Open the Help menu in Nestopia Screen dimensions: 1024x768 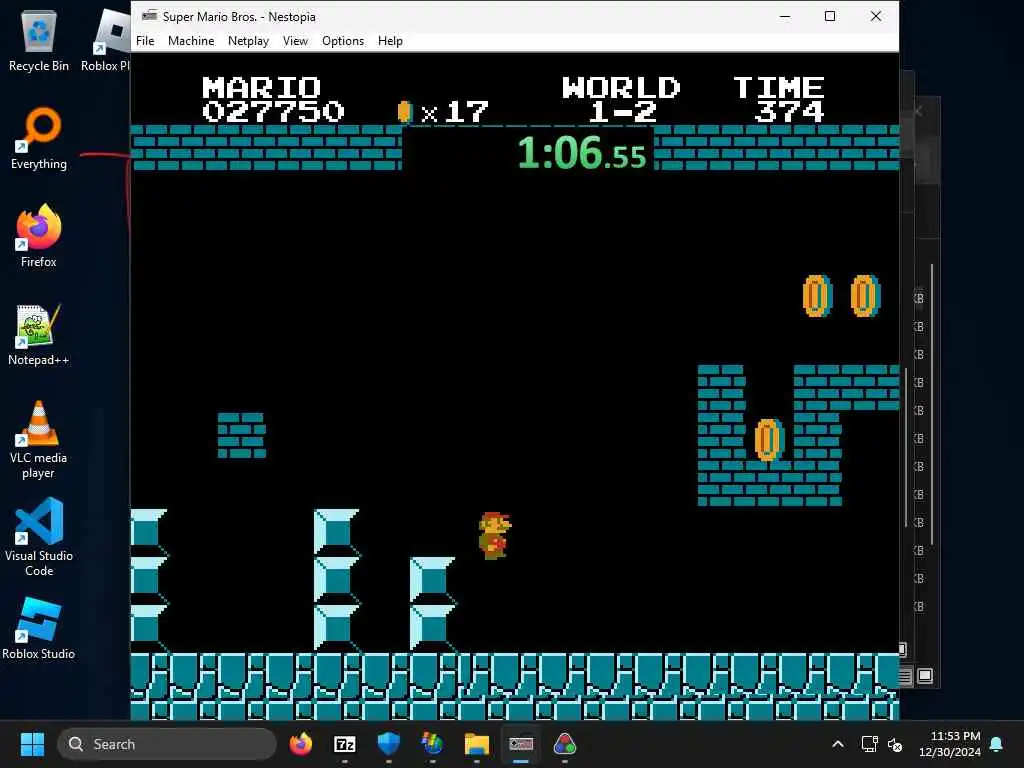click(x=390, y=40)
